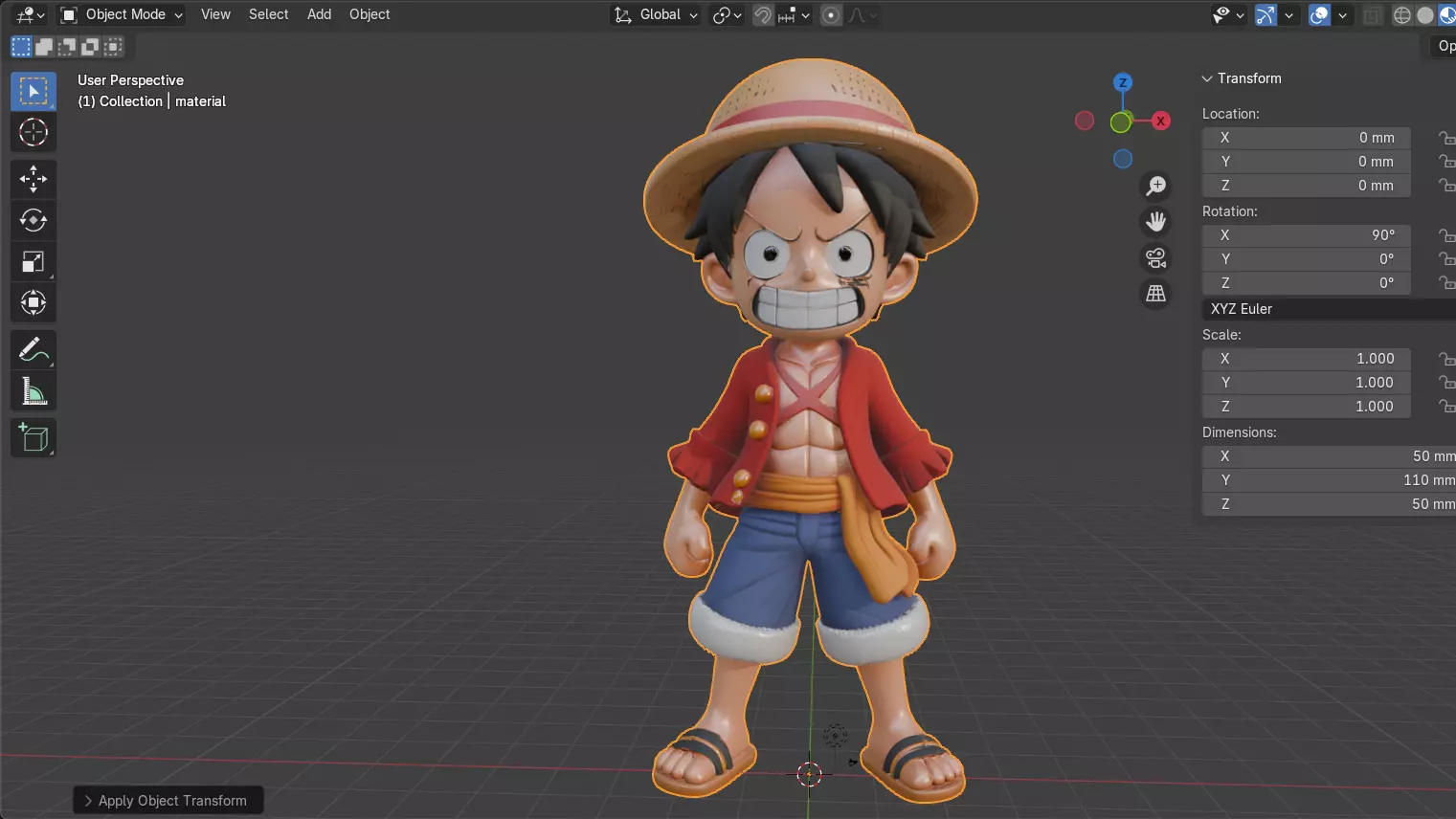Click the green Y axis gizmo handle
The image size is (1456, 819).
pyautogui.click(x=1120, y=122)
